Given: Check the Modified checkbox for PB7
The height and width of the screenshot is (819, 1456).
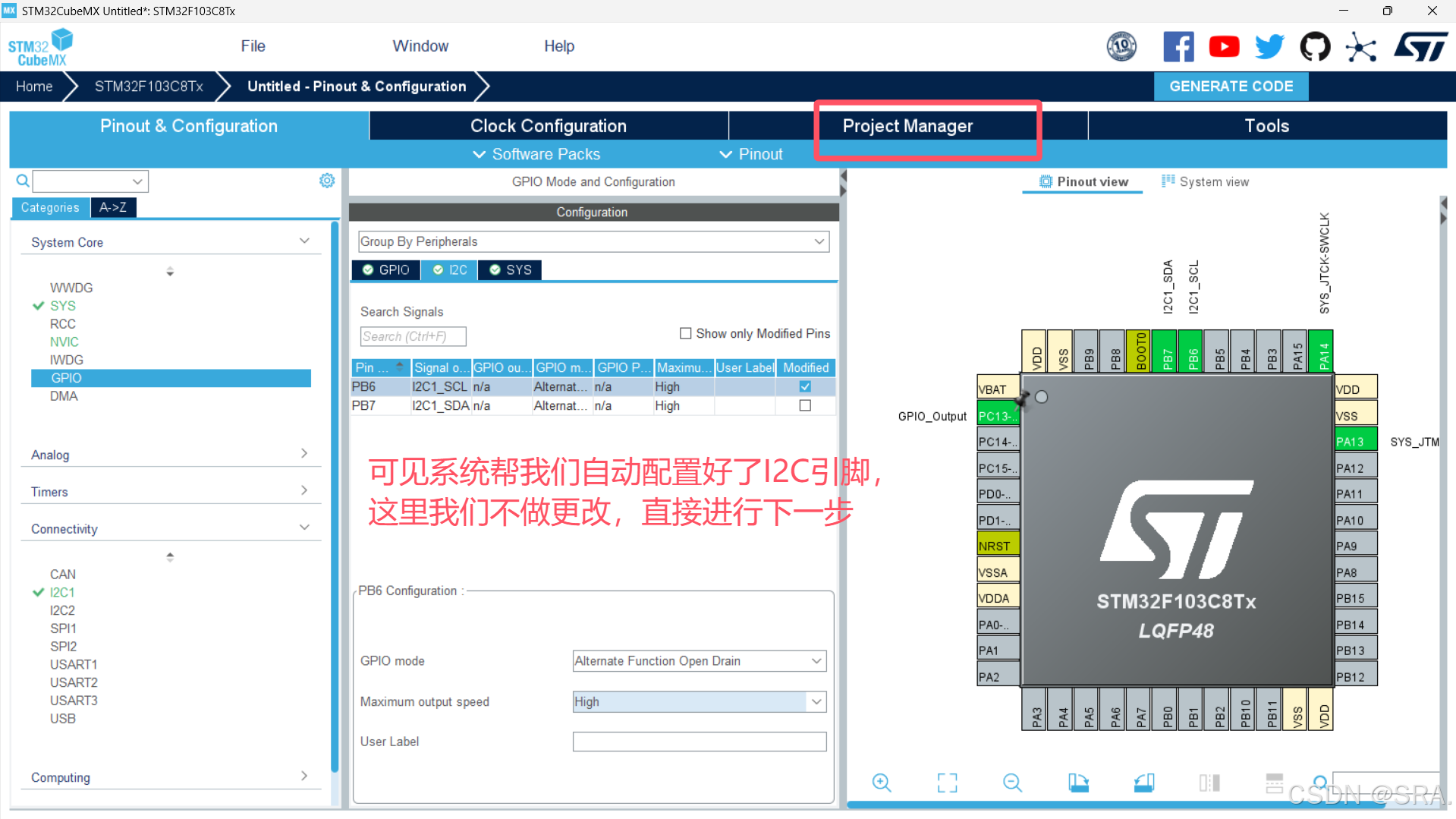Looking at the screenshot, I should coord(804,405).
